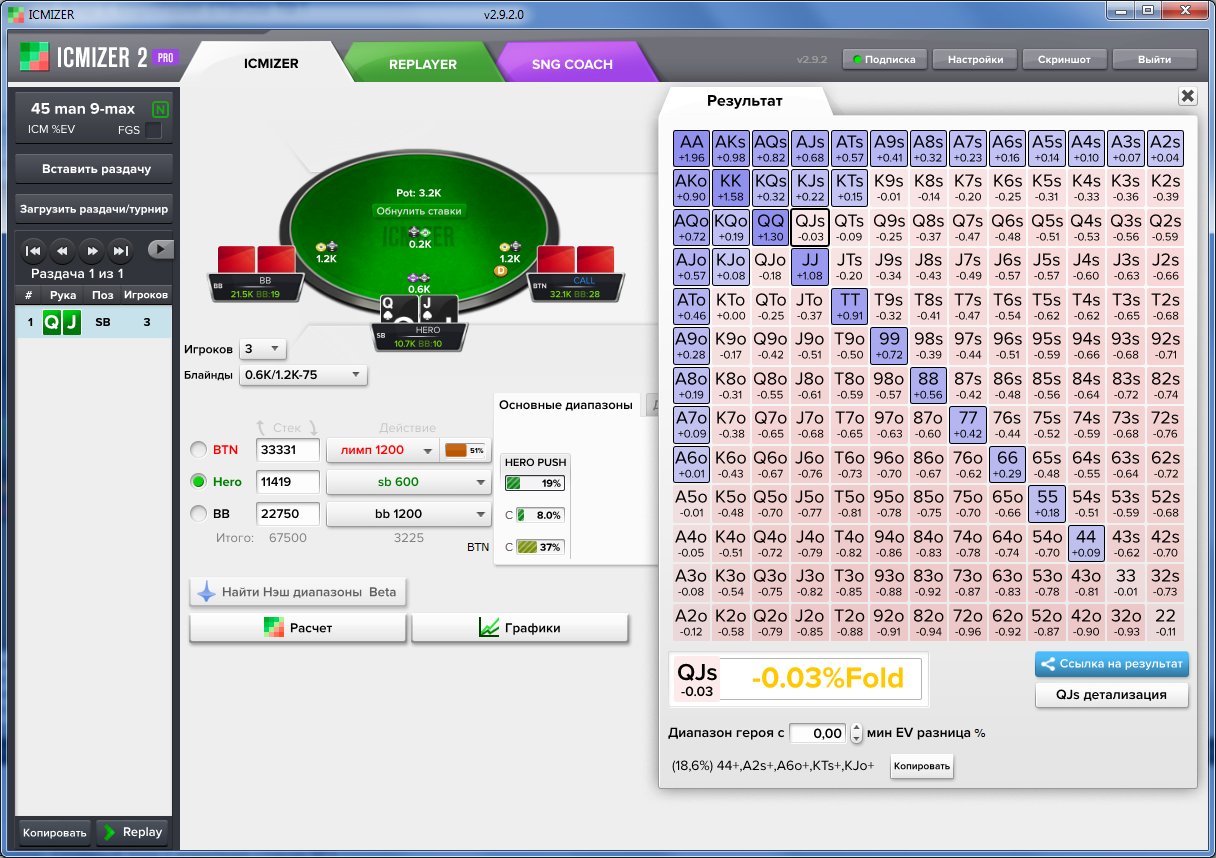Open the Игроков count dropdown

(262, 349)
